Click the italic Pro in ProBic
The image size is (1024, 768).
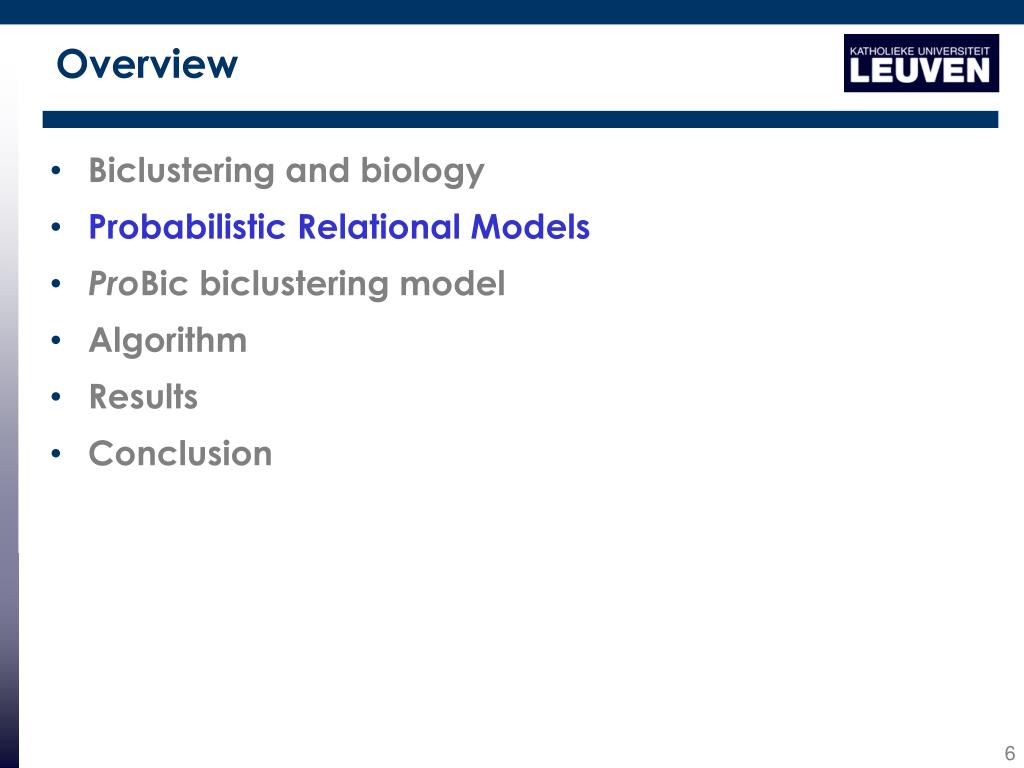coord(114,284)
